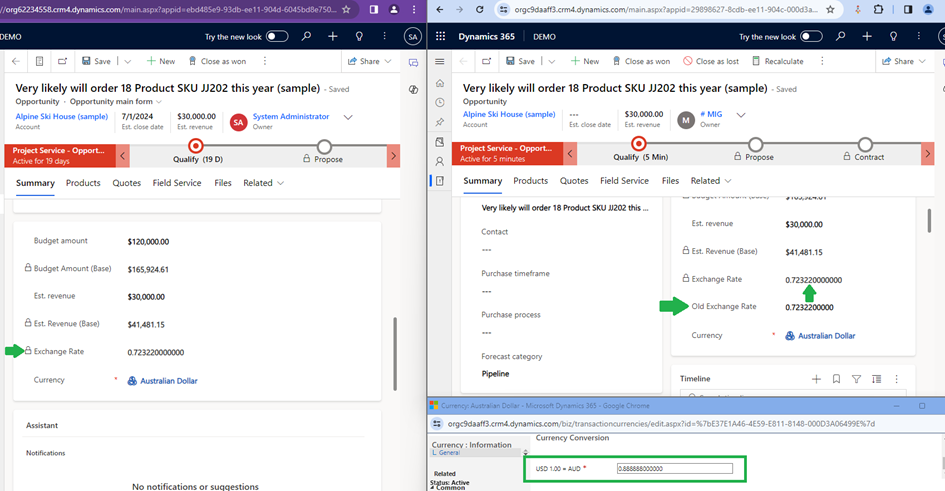Toggle 'Try the new look' in right window

point(811,36)
